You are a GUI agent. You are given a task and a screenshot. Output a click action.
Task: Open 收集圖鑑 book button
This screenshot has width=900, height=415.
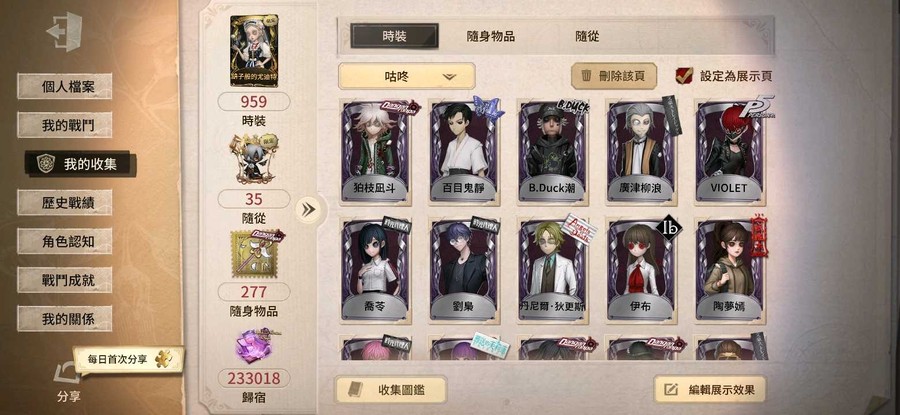tap(391, 390)
